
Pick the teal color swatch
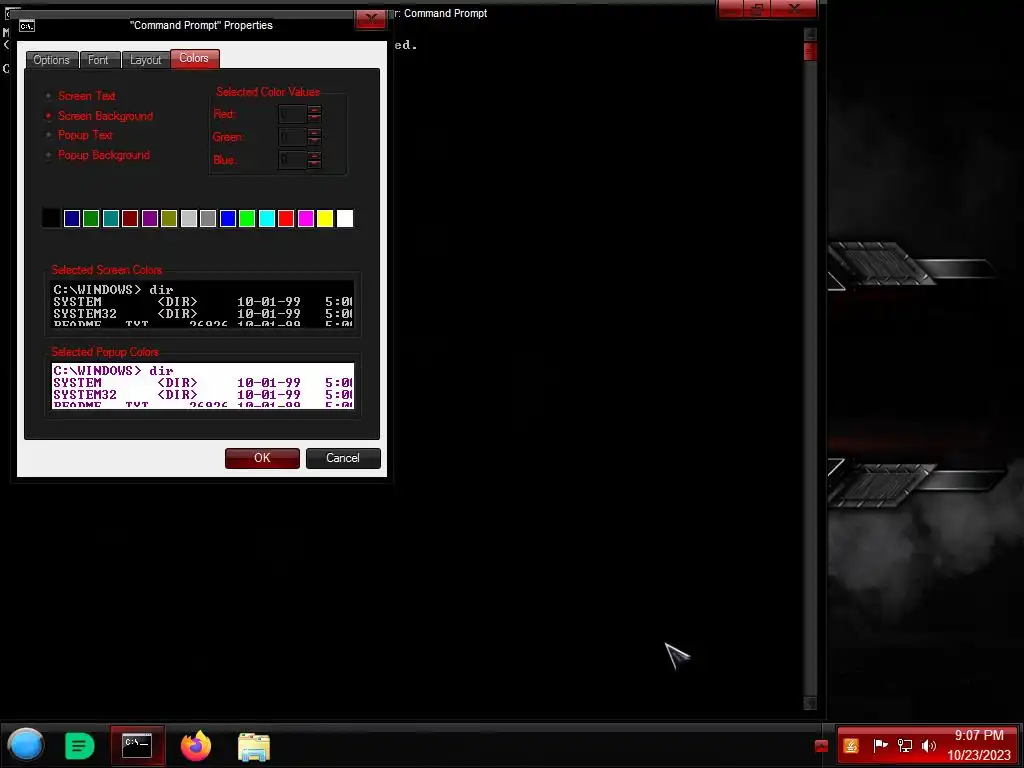click(111, 218)
